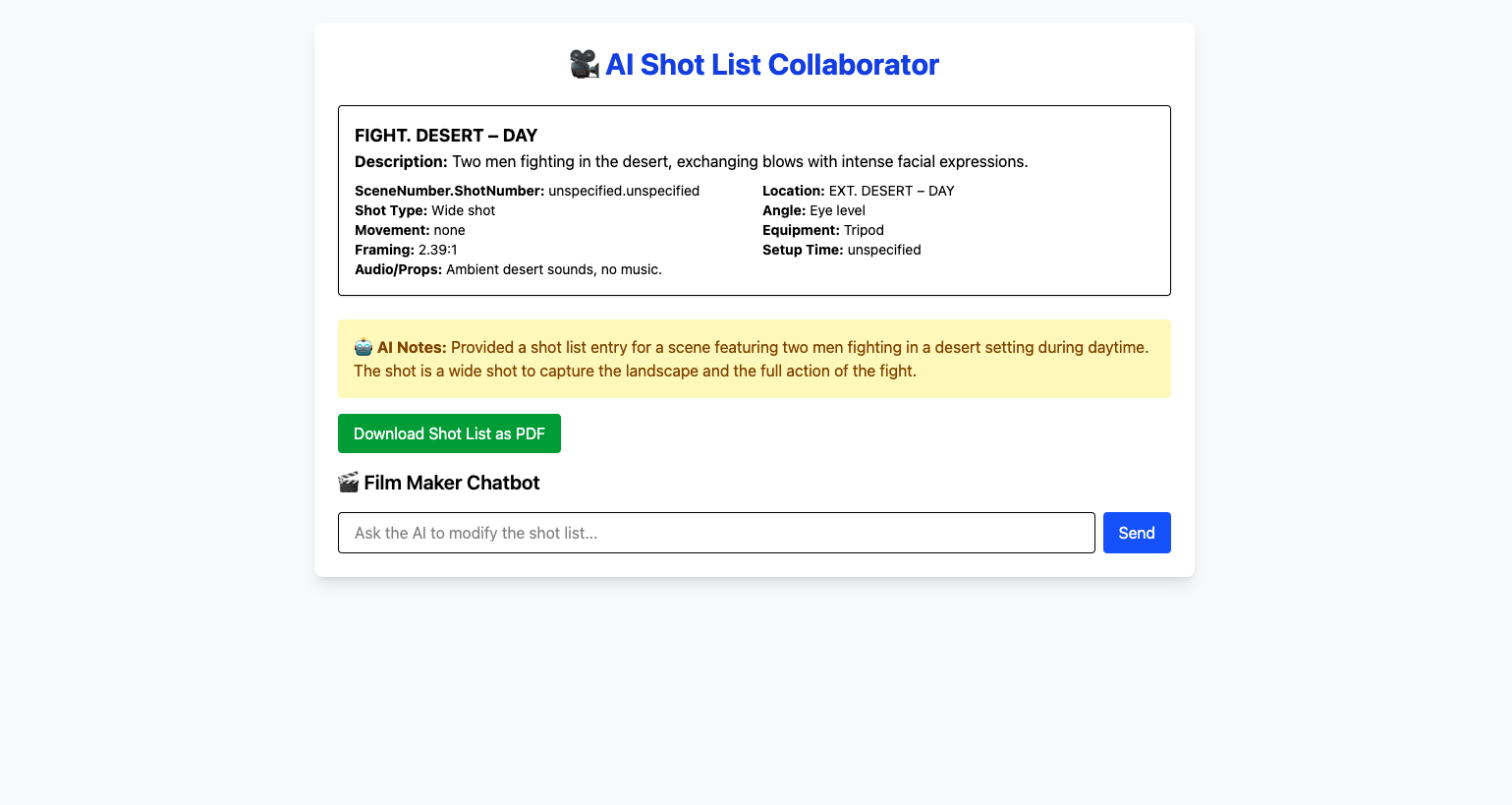Hit the blue Send button
Image resolution: width=1512 pixels, height=805 pixels.
tap(1136, 533)
